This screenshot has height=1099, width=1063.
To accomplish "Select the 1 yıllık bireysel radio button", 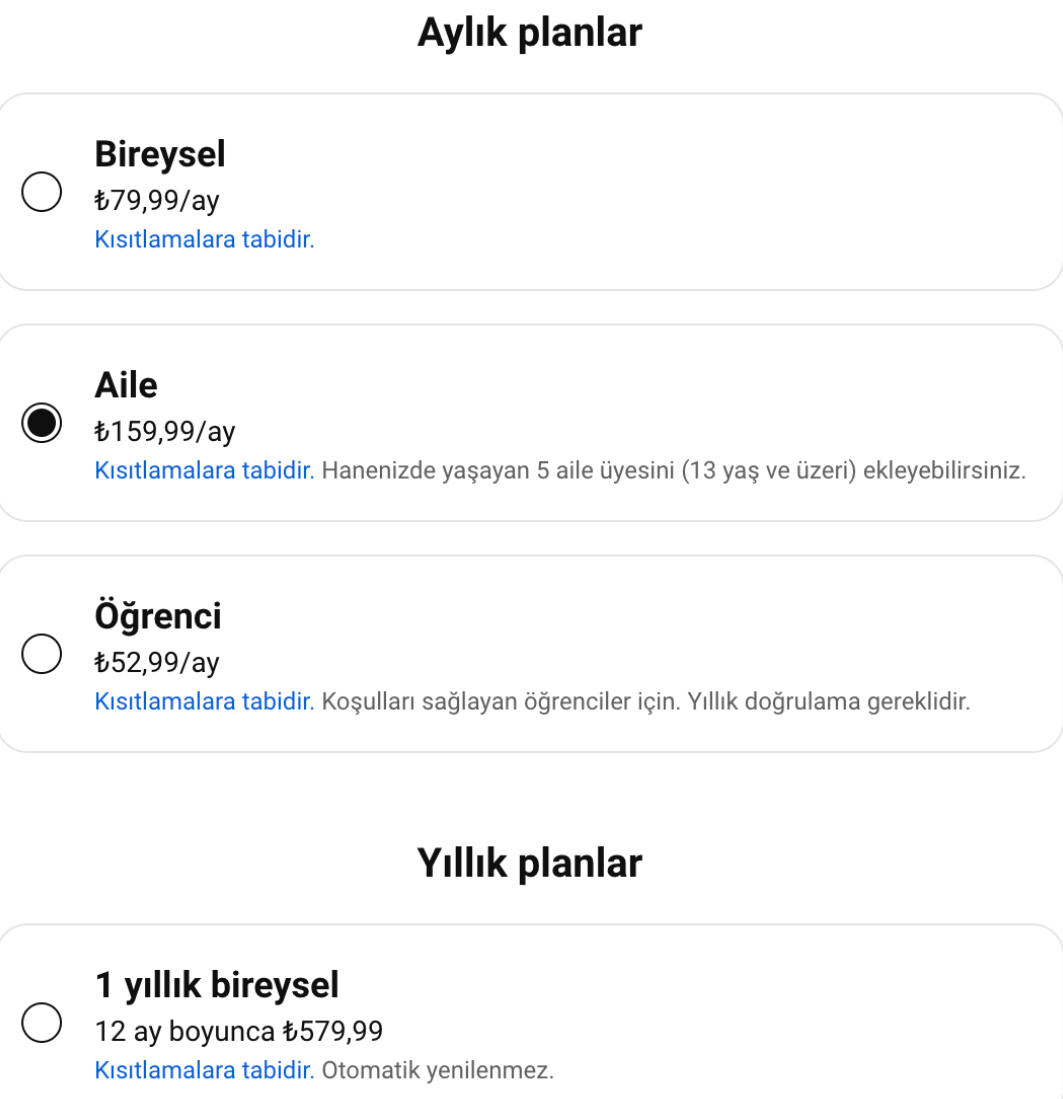I will (41, 1023).
